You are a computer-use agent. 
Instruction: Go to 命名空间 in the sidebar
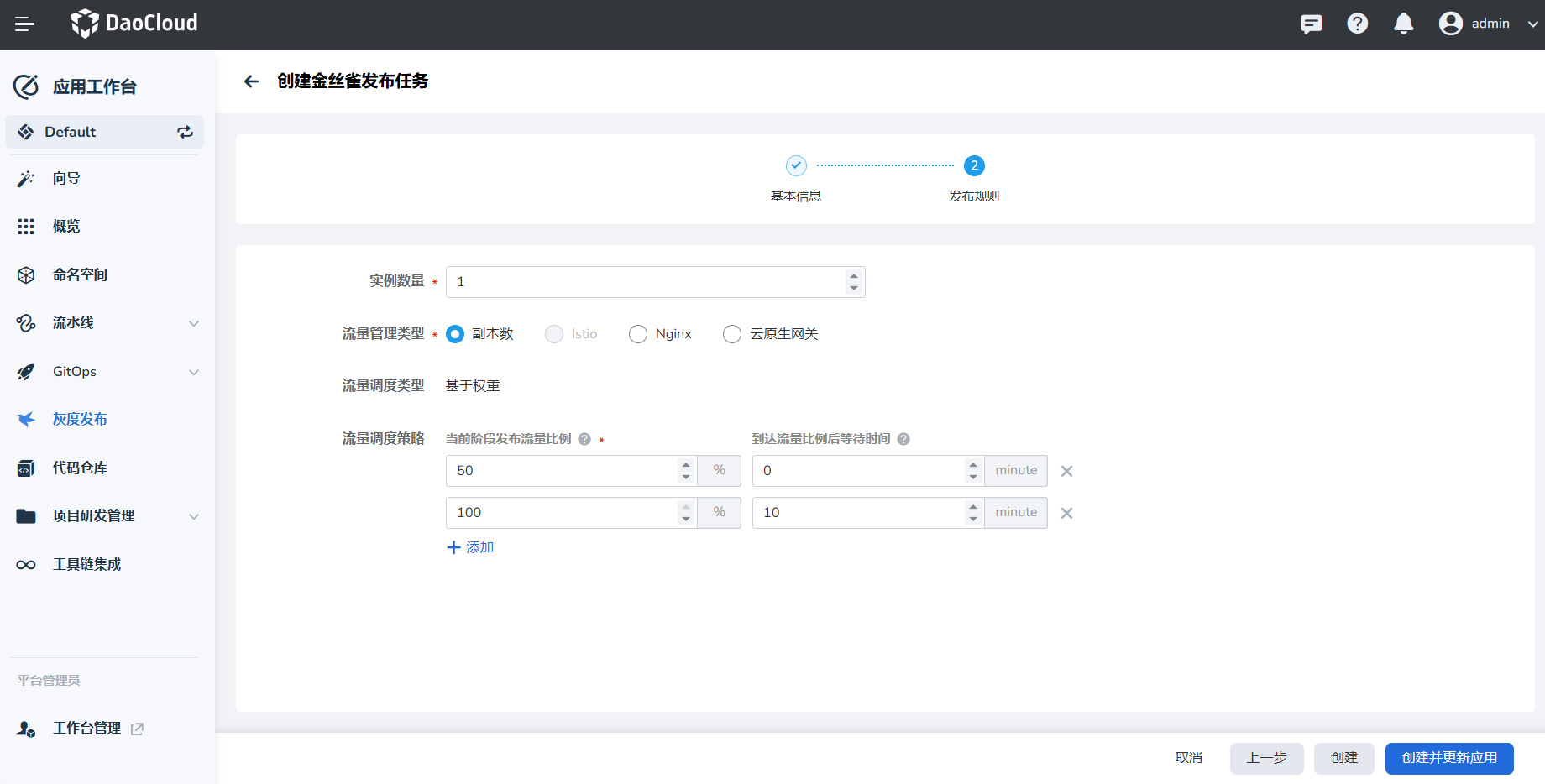pyautogui.click(x=80, y=275)
